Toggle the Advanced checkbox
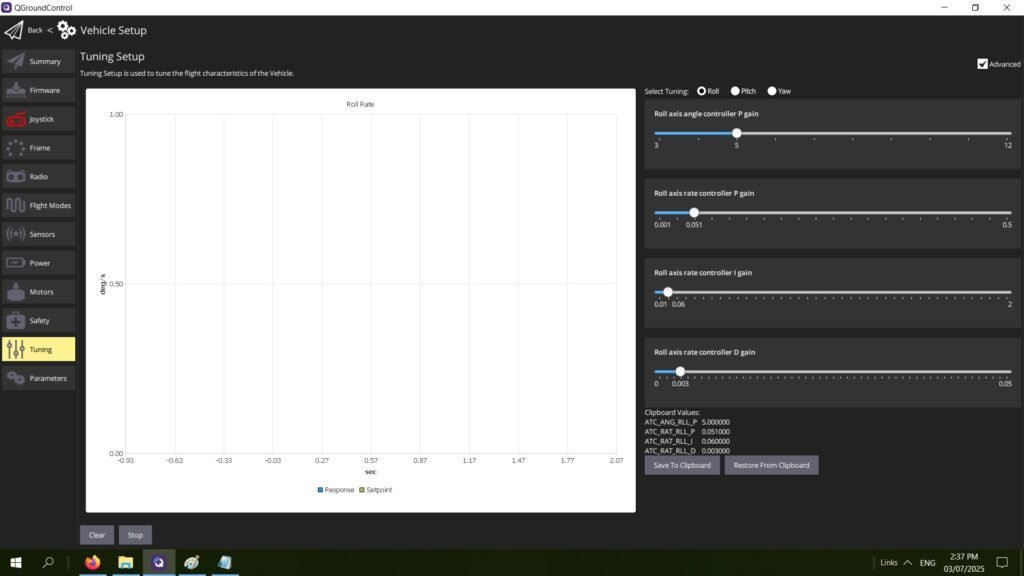The width and height of the screenshot is (1024, 576). 982,64
